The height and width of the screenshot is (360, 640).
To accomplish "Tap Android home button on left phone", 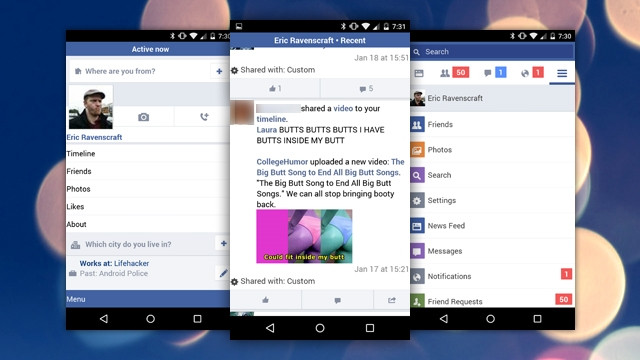I will (150, 319).
